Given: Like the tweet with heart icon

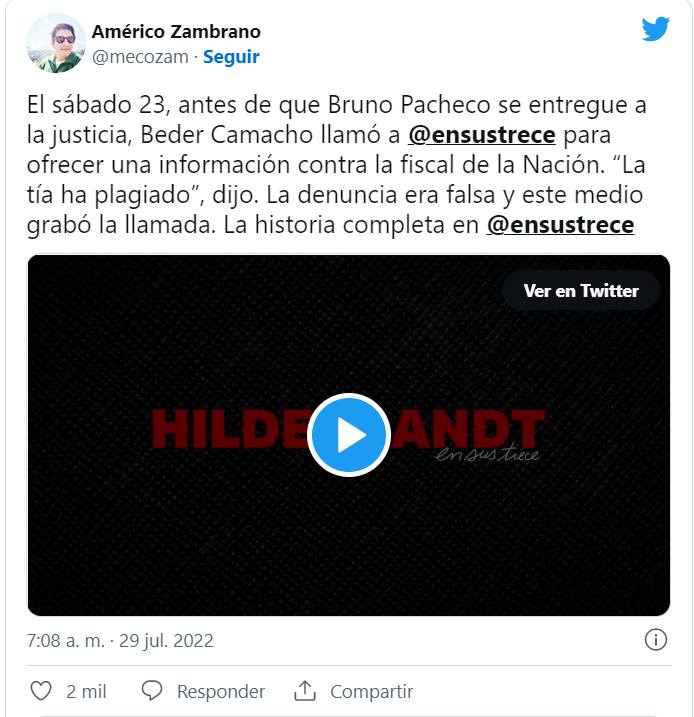Looking at the screenshot, I should coord(41,690).
